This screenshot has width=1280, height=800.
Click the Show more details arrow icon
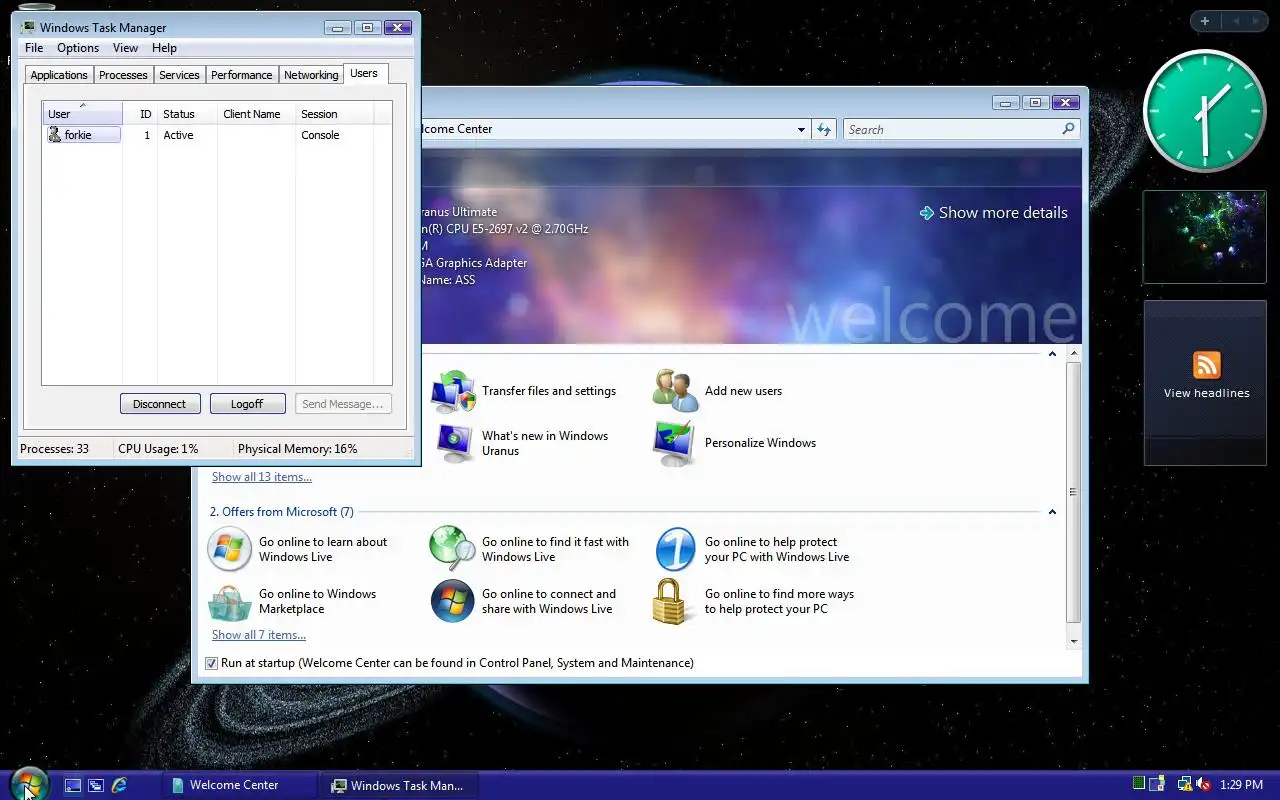click(x=927, y=213)
